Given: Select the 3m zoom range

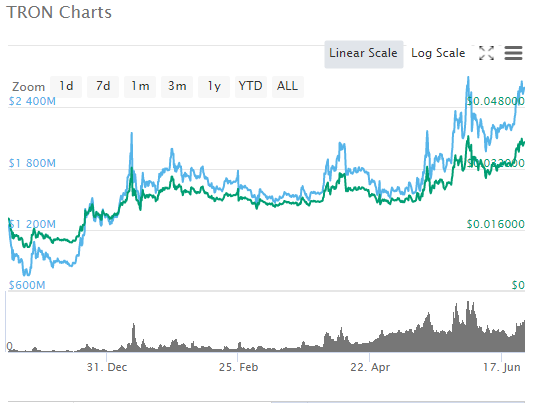Looking at the screenshot, I should [x=177, y=86].
